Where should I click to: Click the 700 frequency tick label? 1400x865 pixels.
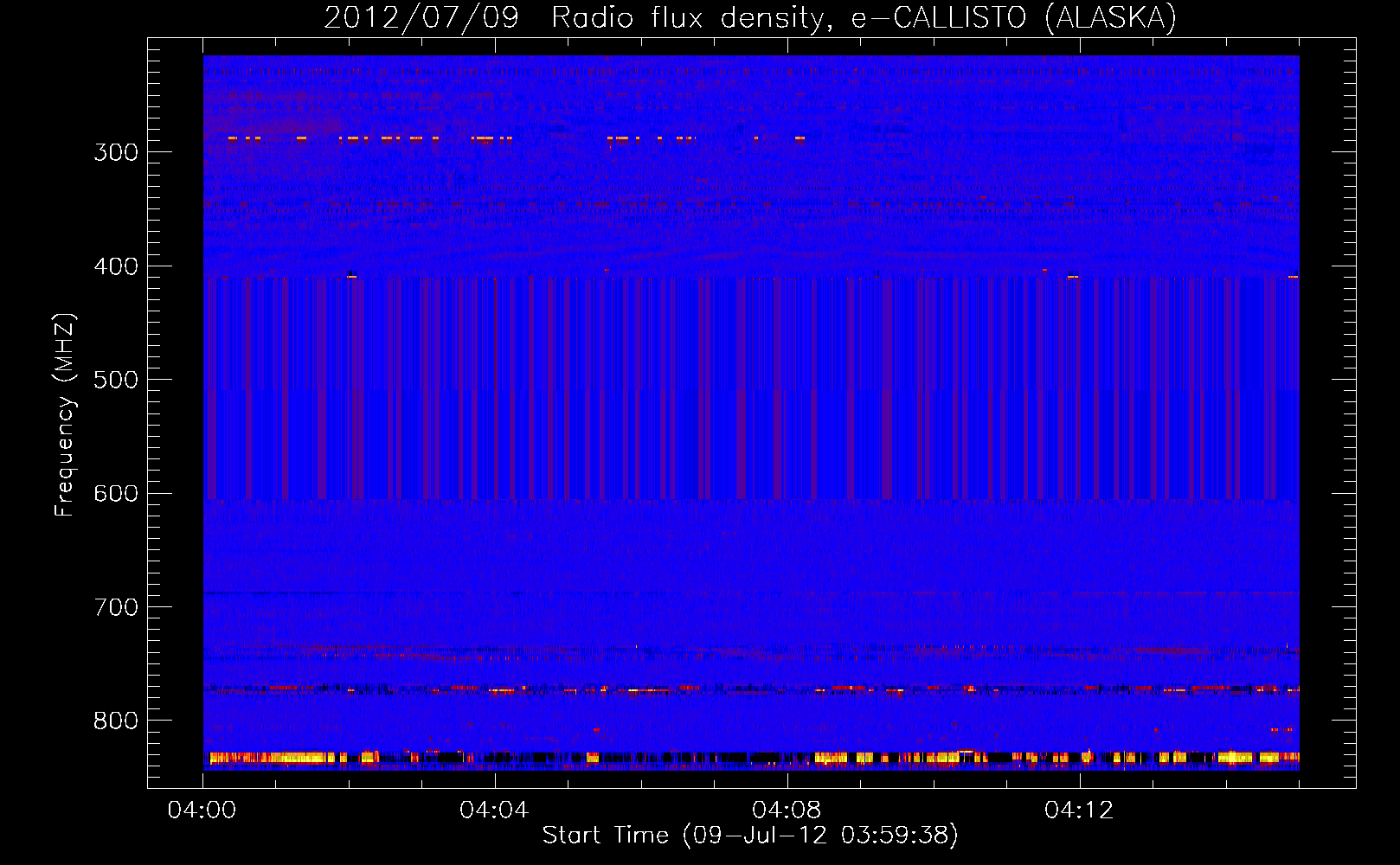pyautogui.click(x=116, y=607)
